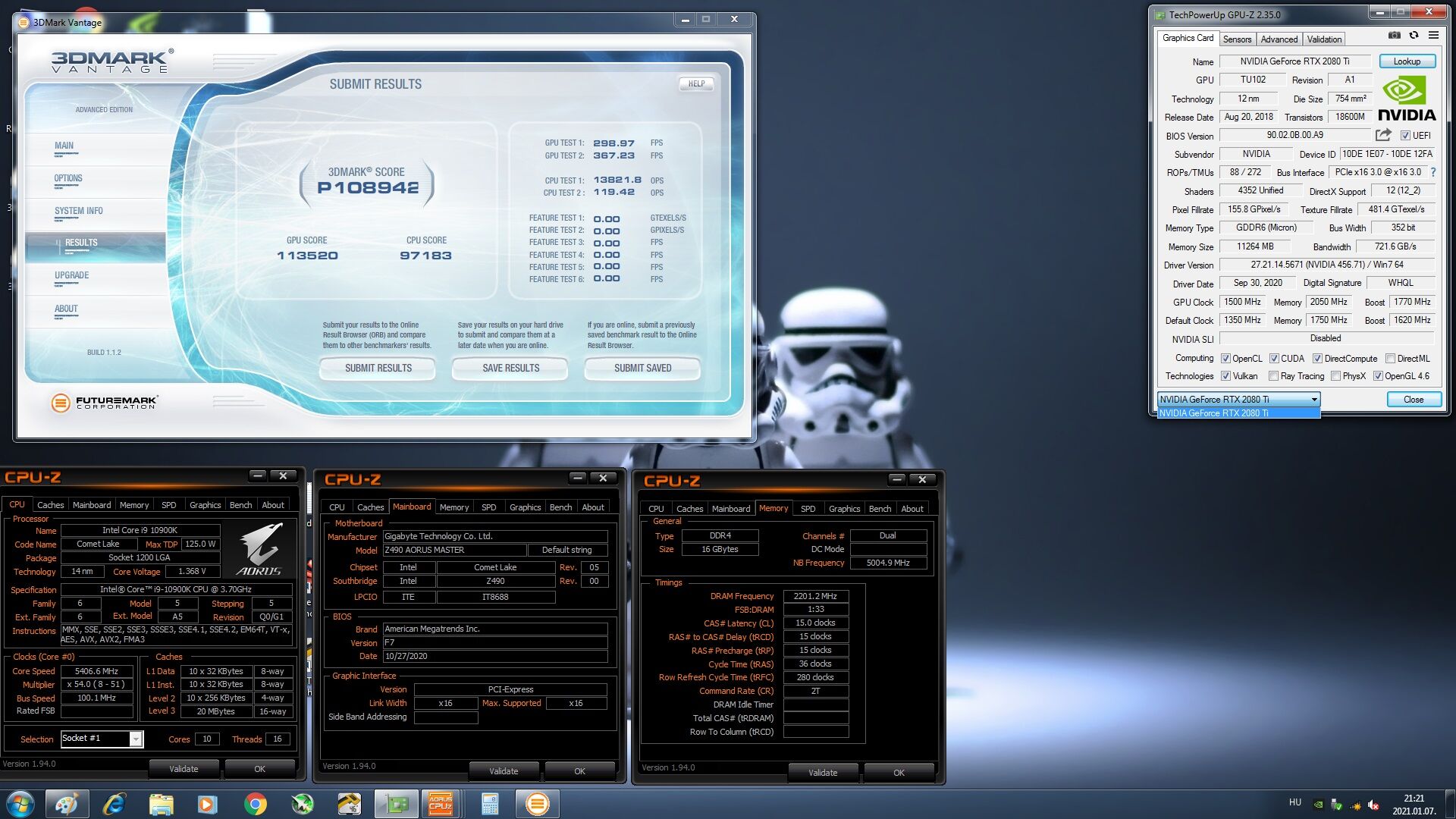
Task: Open Google Chrome from the taskbar
Action: coord(255,804)
